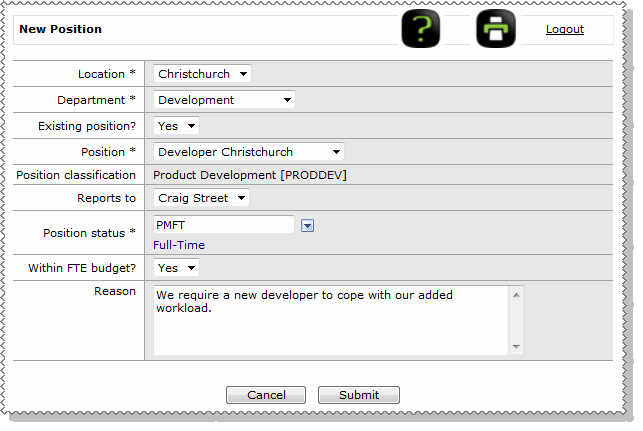Open help via green question mark icon
Image resolution: width=643 pixels, height=431 pixels.
coord(420,29)
